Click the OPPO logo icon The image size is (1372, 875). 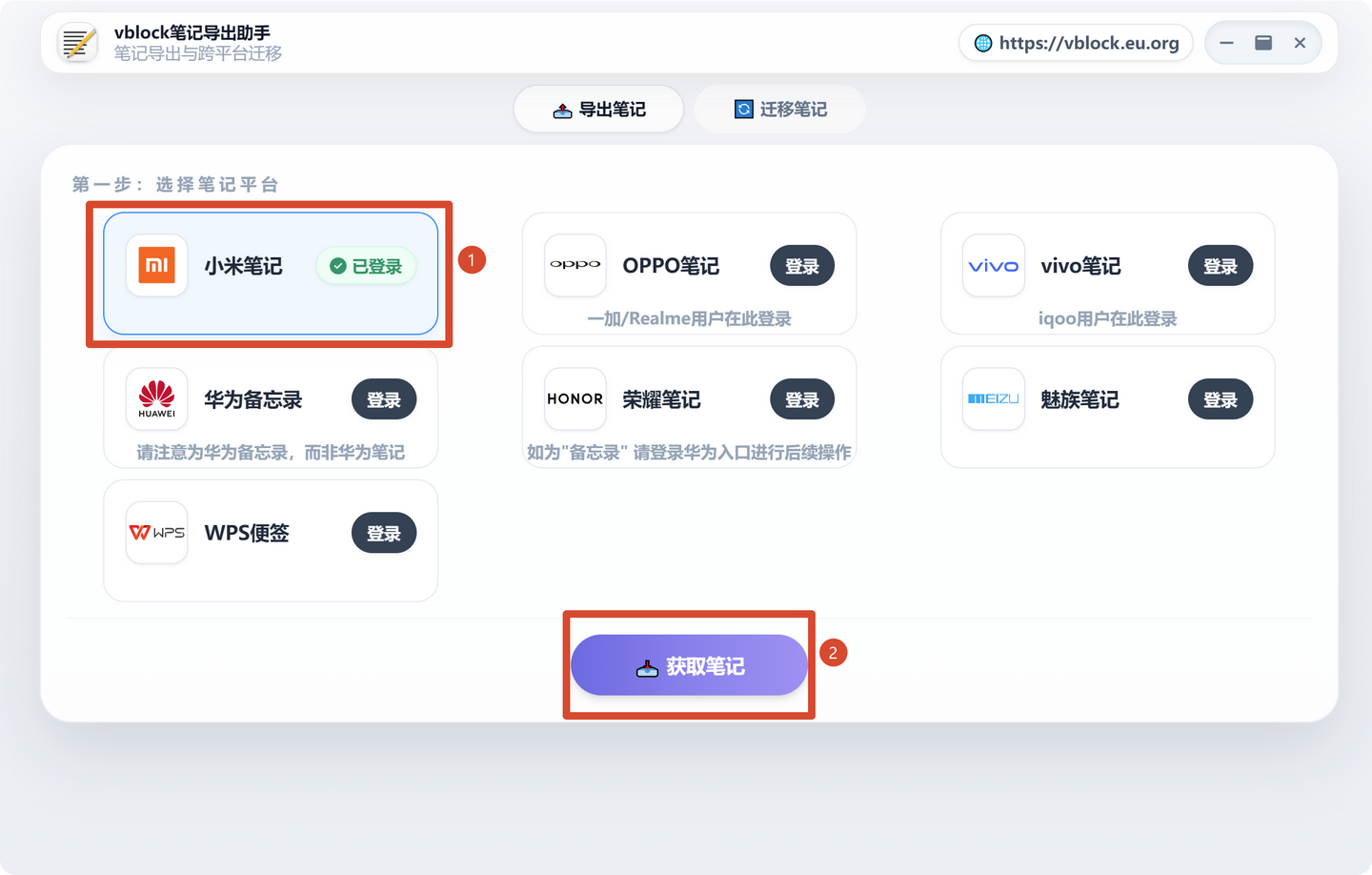575,265
